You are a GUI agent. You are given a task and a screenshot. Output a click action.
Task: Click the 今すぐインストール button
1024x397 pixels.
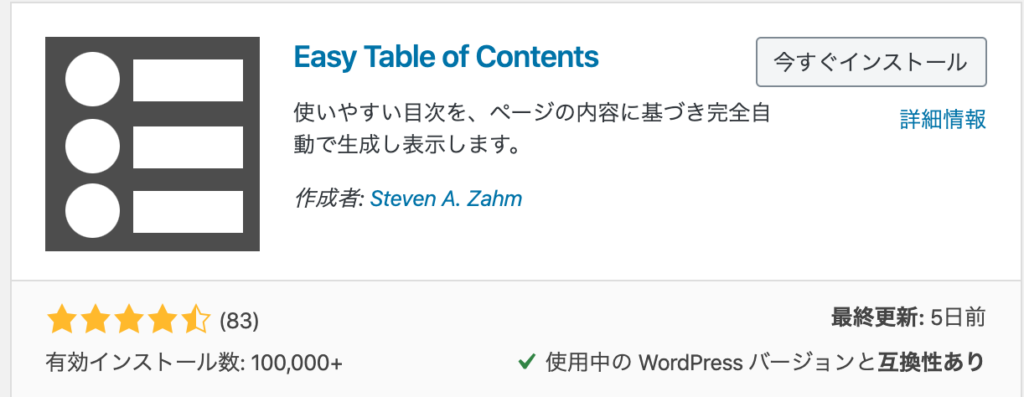click(871, 62)
